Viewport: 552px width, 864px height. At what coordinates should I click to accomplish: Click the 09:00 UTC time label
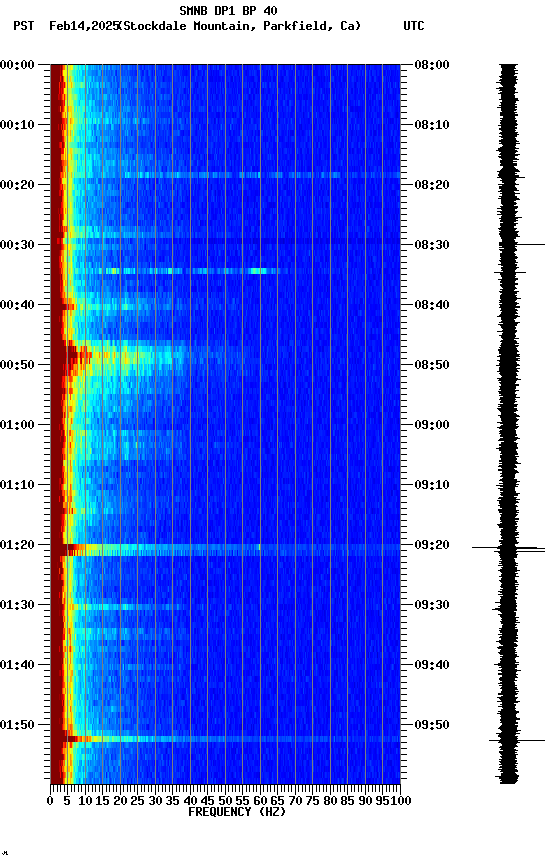coord(432,425)
